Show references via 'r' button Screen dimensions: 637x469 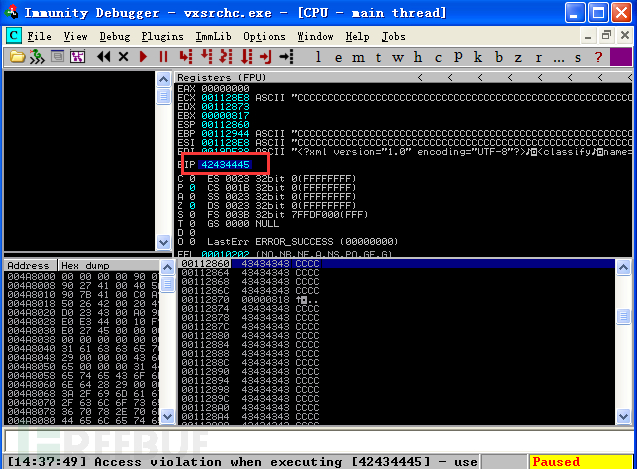click(x=538, y=58)
